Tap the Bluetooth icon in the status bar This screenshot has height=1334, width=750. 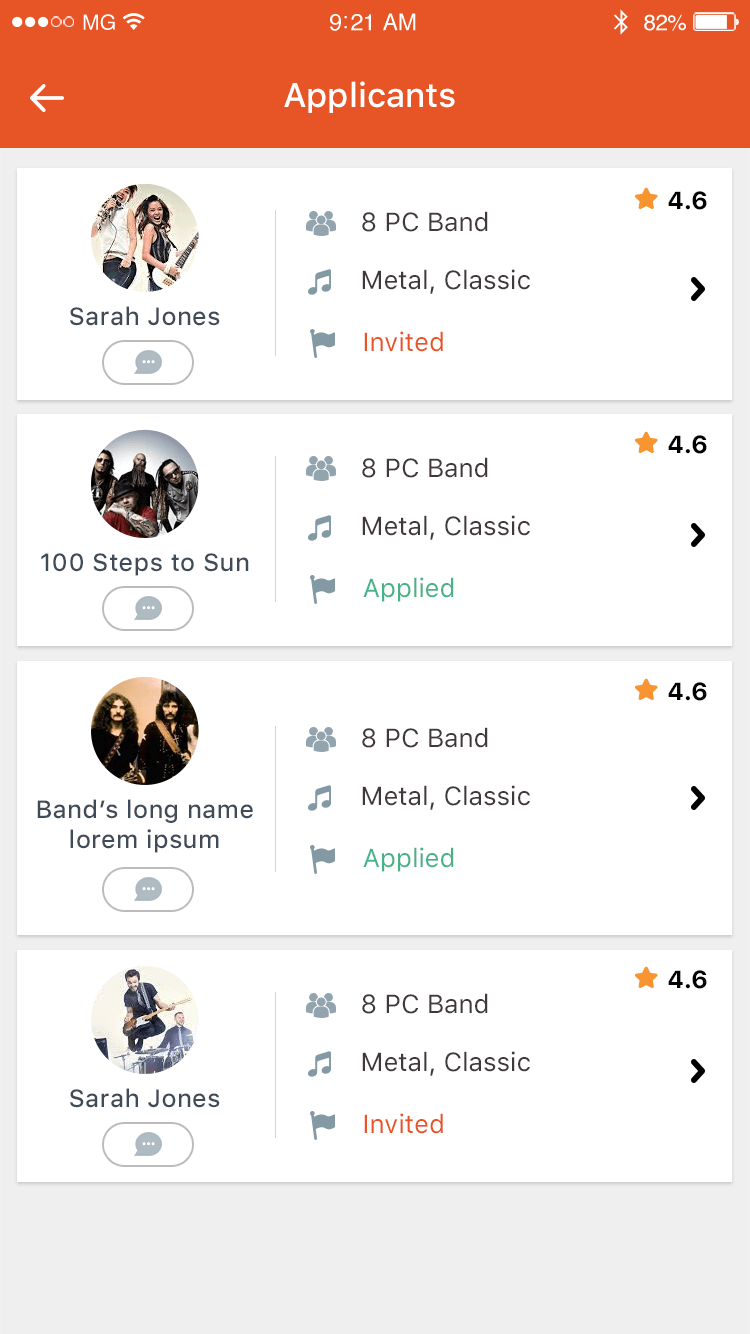click(621, 22)
